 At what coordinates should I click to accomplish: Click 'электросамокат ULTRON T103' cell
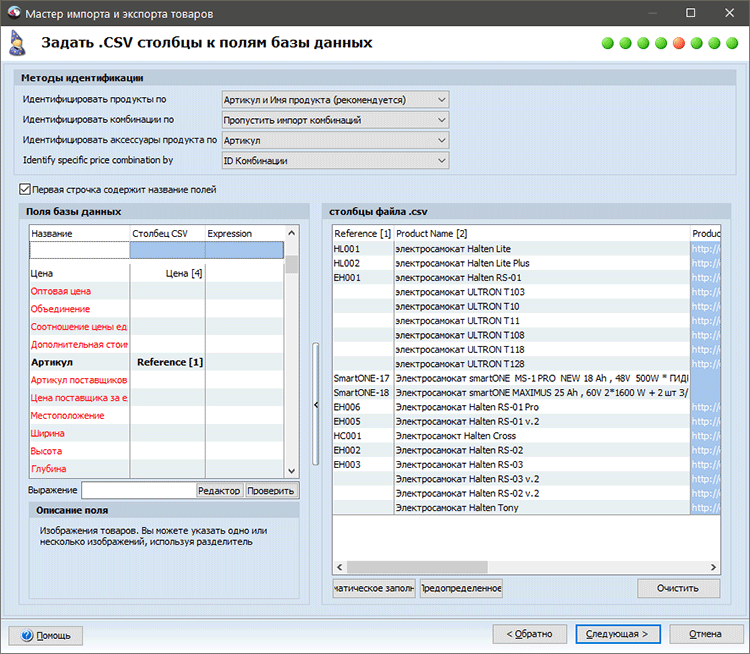click(x=542, y=292)
